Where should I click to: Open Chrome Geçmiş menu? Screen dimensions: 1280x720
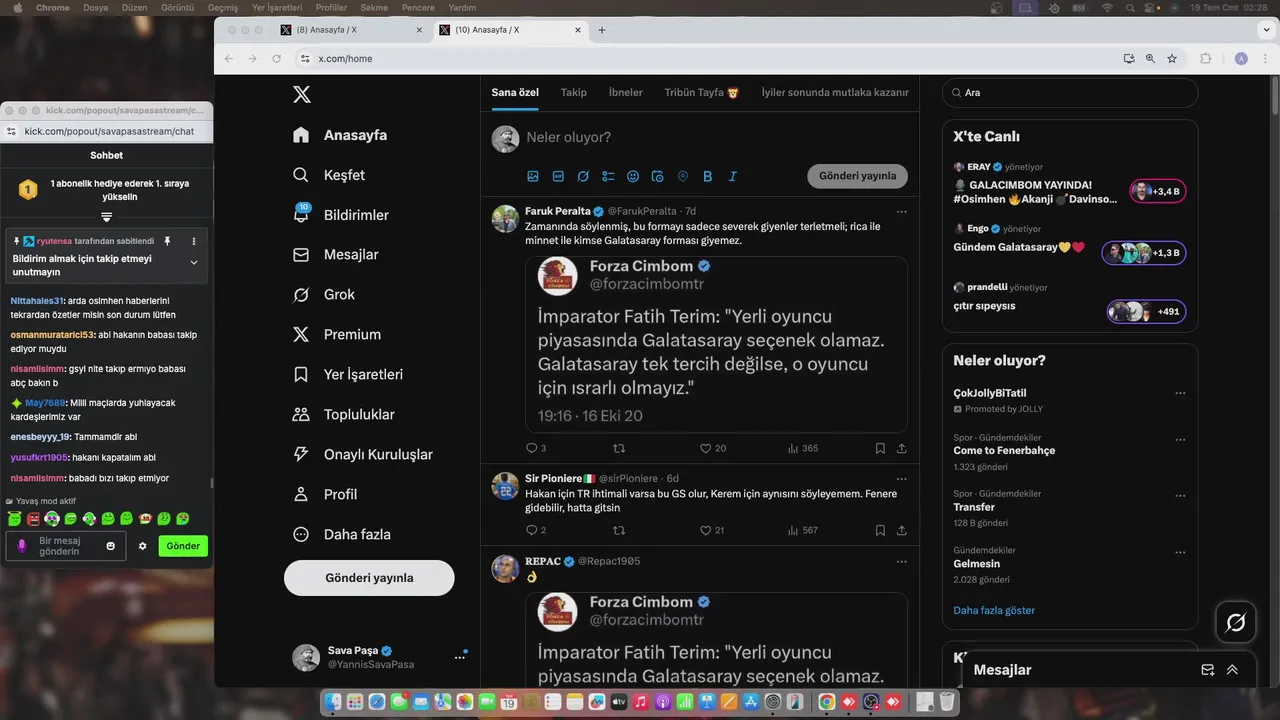coord(222,7)
